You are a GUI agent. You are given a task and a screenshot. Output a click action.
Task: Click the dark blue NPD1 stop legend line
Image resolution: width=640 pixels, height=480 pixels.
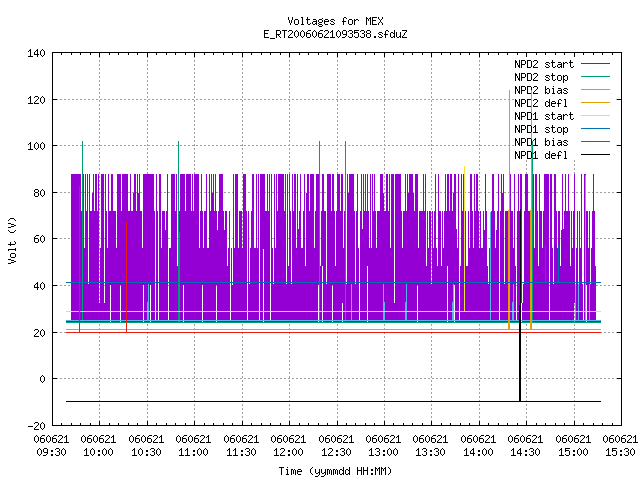tap(596, 129)
